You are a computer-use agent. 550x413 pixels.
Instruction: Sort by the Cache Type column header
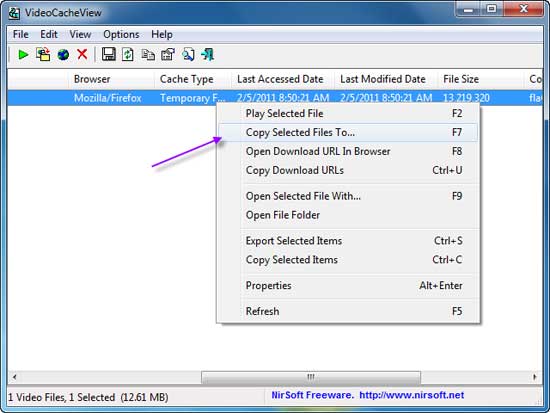193,79
